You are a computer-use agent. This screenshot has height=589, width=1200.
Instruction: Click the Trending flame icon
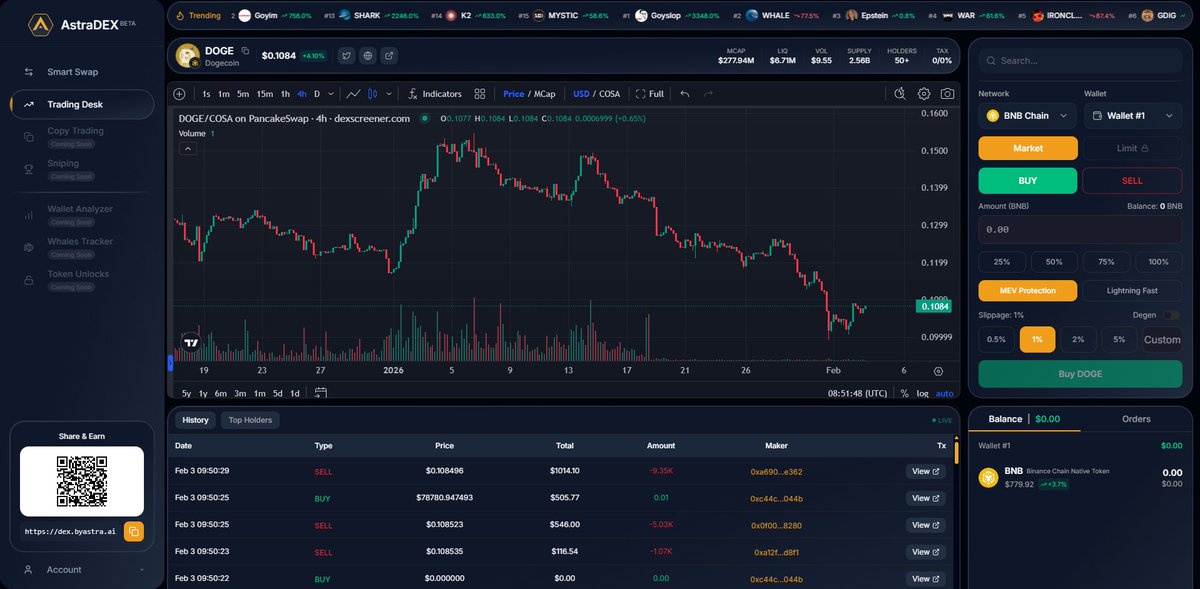point(180,16)
